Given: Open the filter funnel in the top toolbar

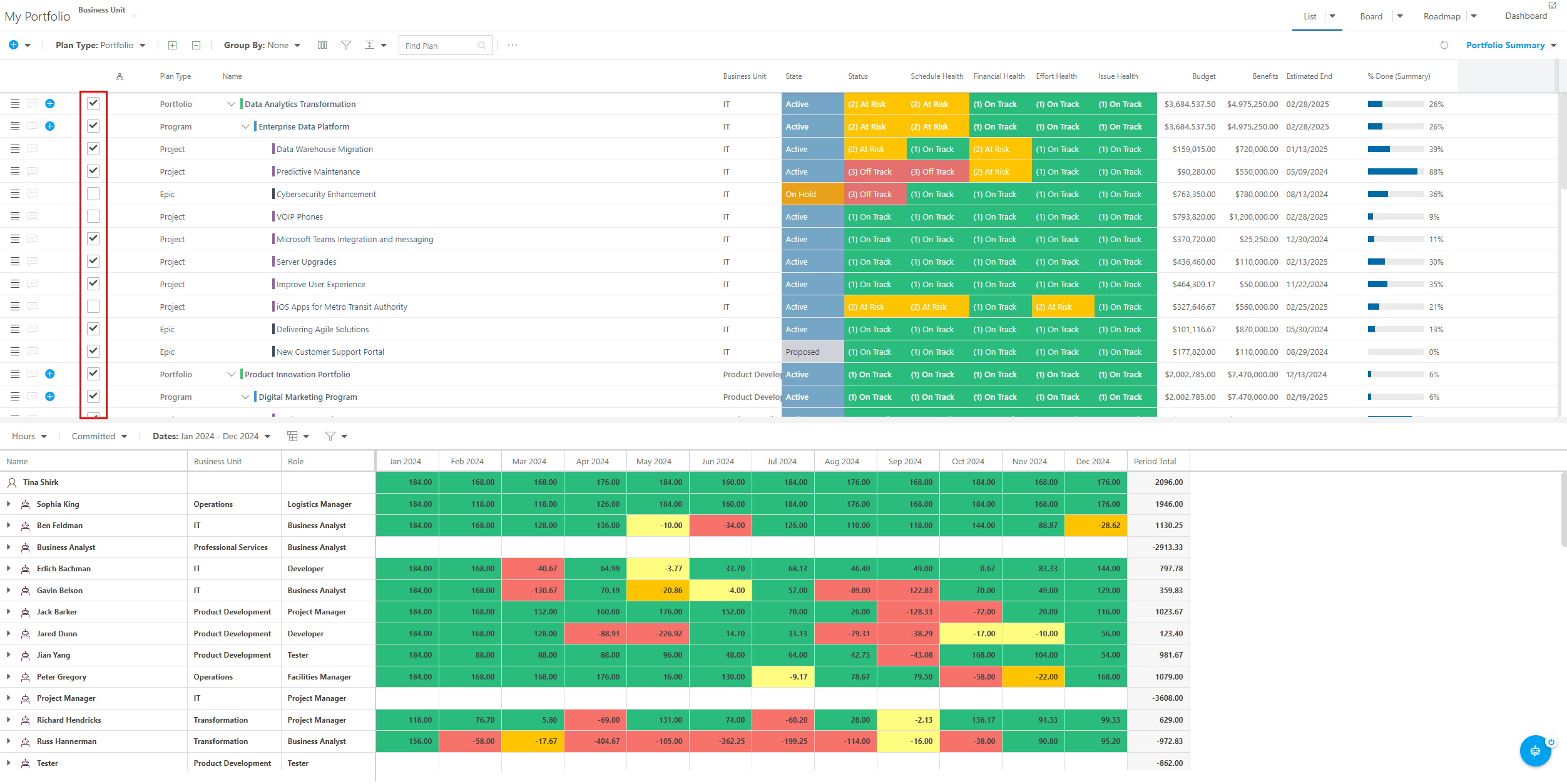Looking at the screenshot, I should (345, 45).
